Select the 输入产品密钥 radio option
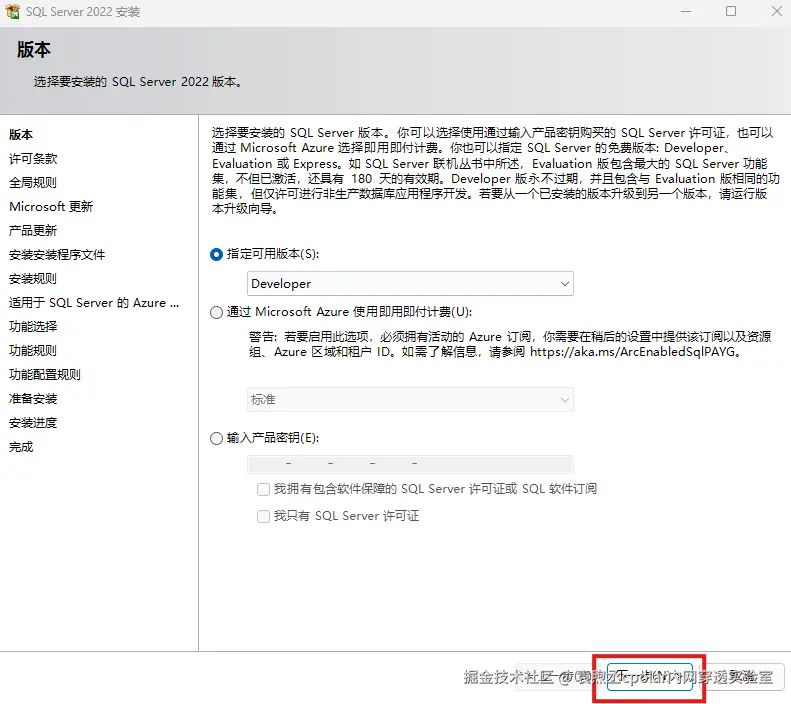 216,438
